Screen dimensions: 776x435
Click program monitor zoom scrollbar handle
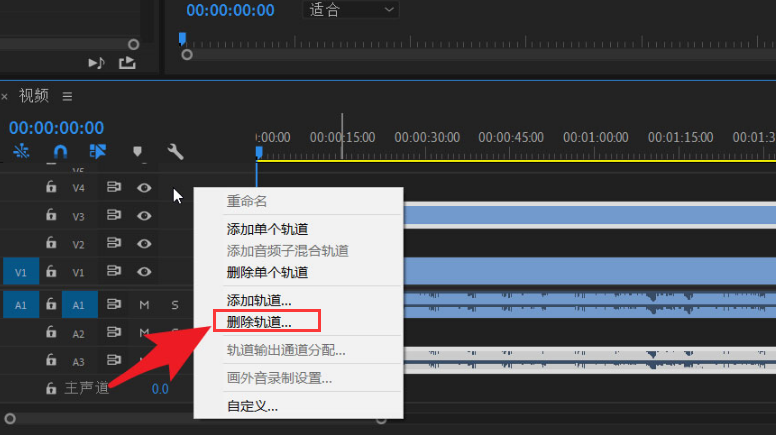pos(187,55)
